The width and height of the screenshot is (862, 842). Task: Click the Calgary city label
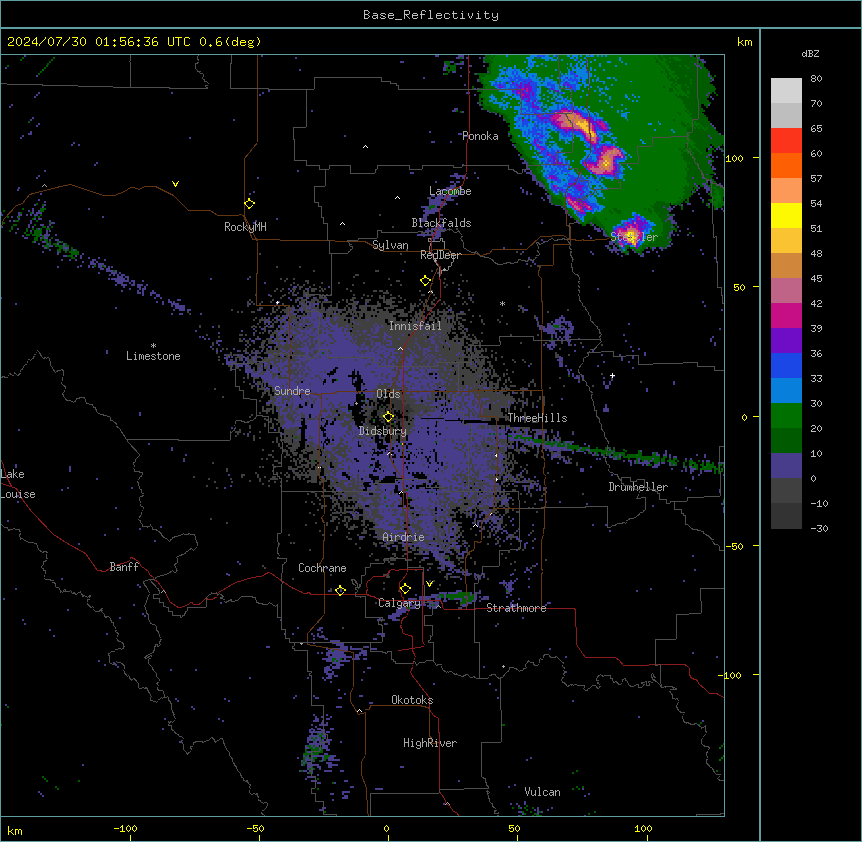(x=399, y=603)
